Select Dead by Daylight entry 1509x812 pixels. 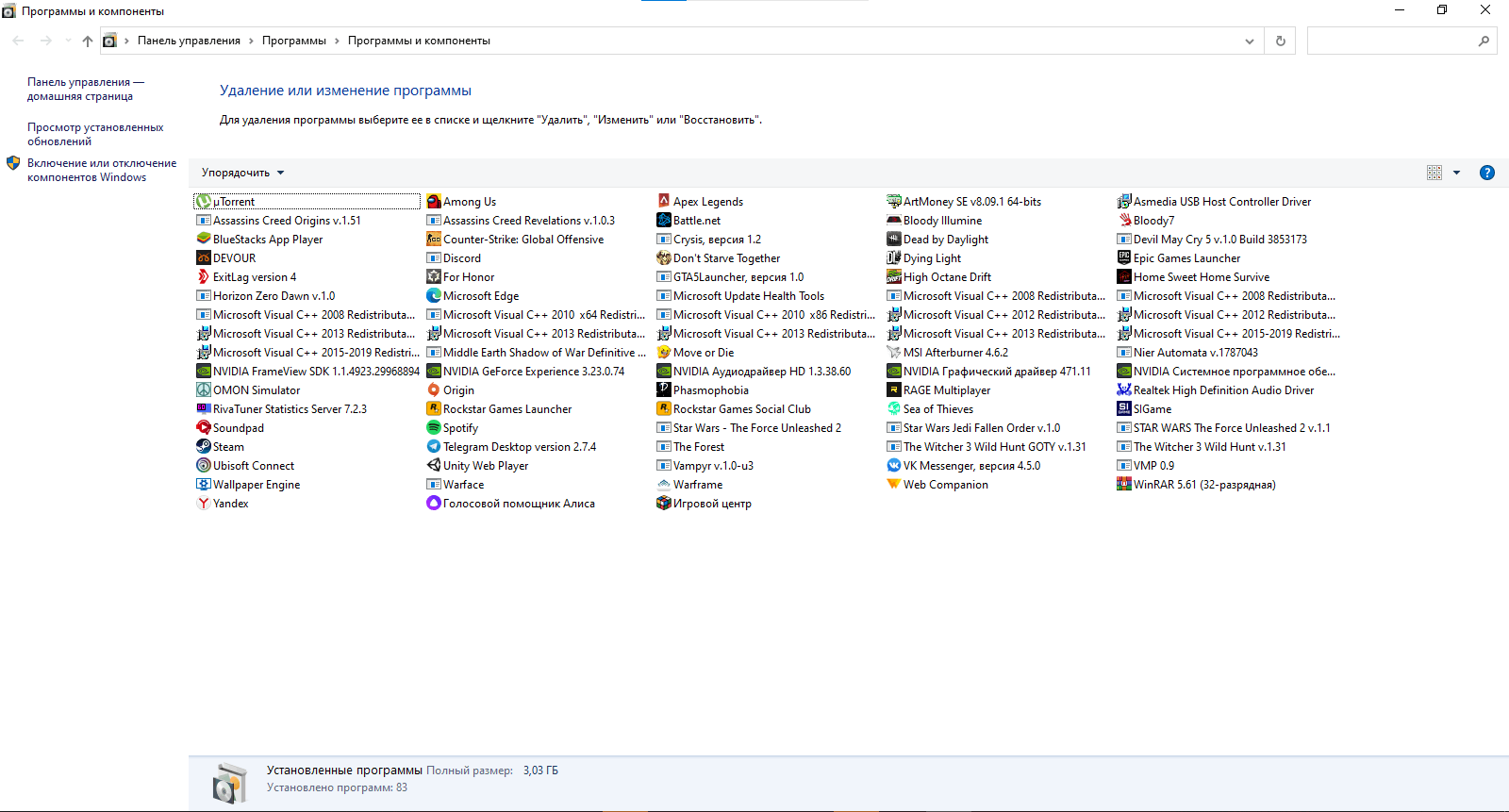937,240
